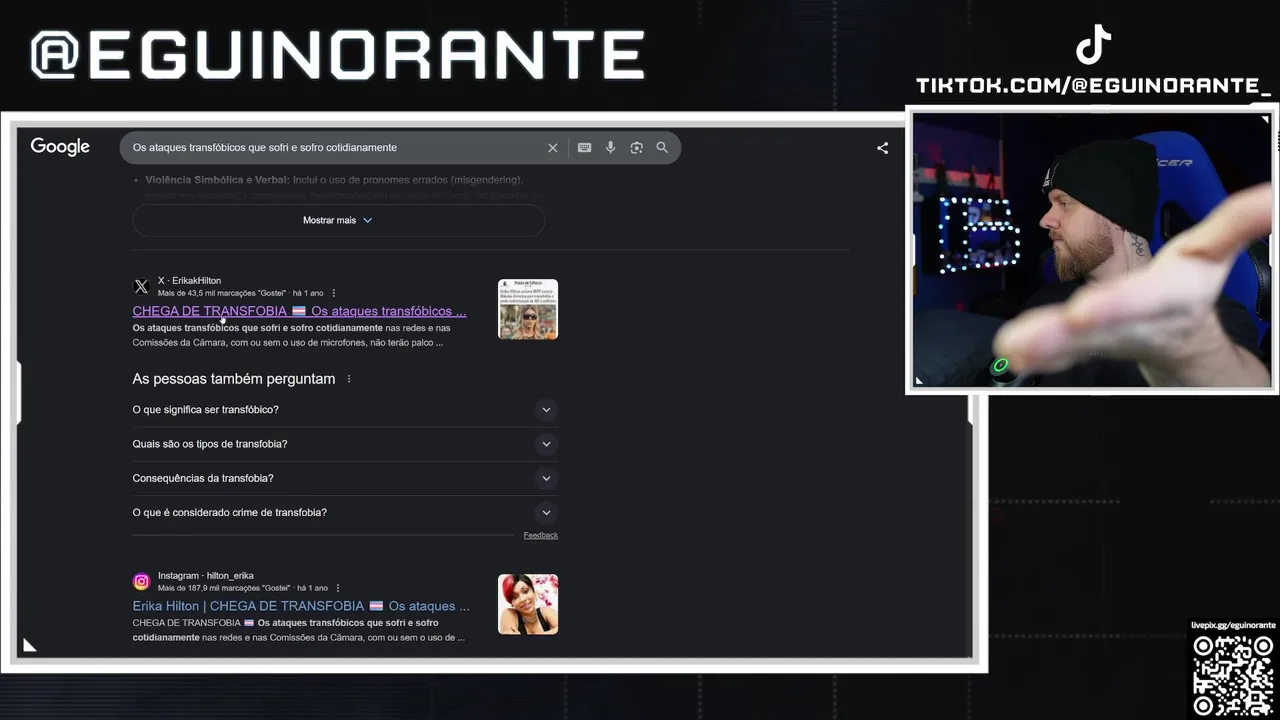Click the TikTok logo in overlay

pyautogui.click(x=1093, y=45)
